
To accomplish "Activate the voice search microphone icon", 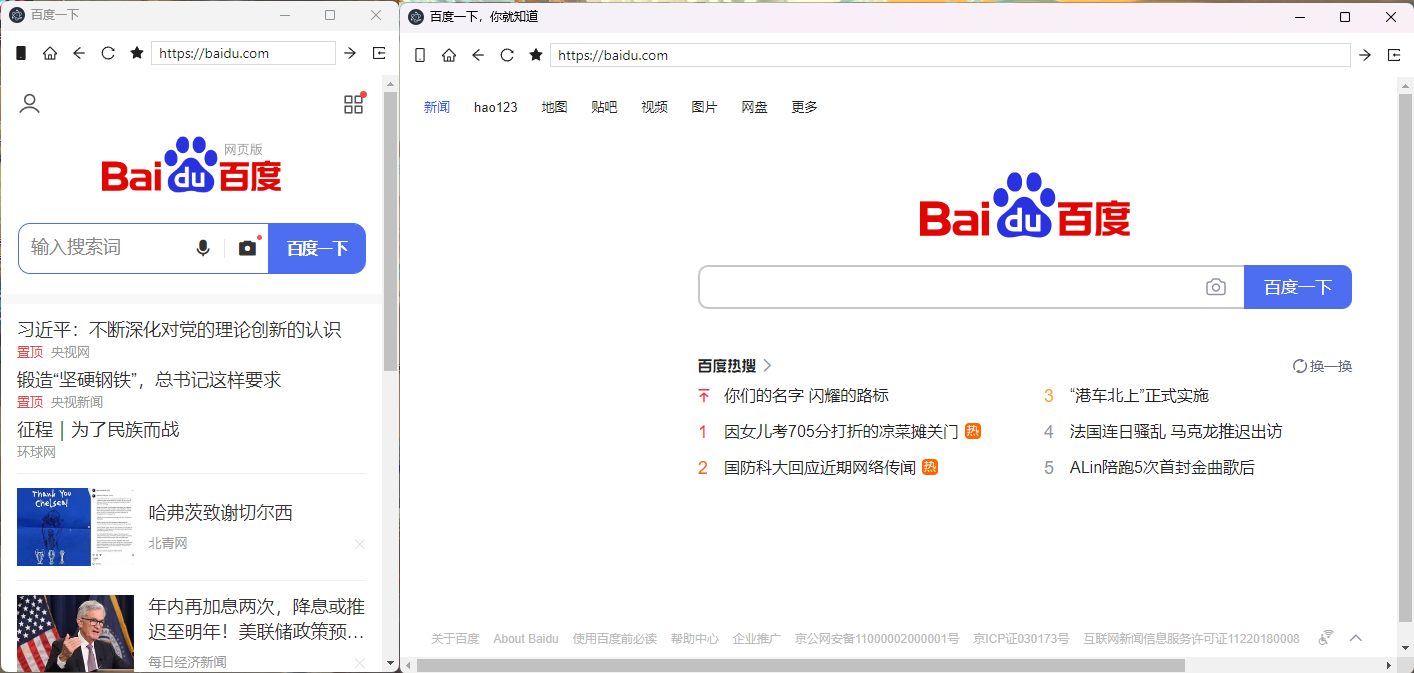I will pyautogui.click(x=204, y=247).
